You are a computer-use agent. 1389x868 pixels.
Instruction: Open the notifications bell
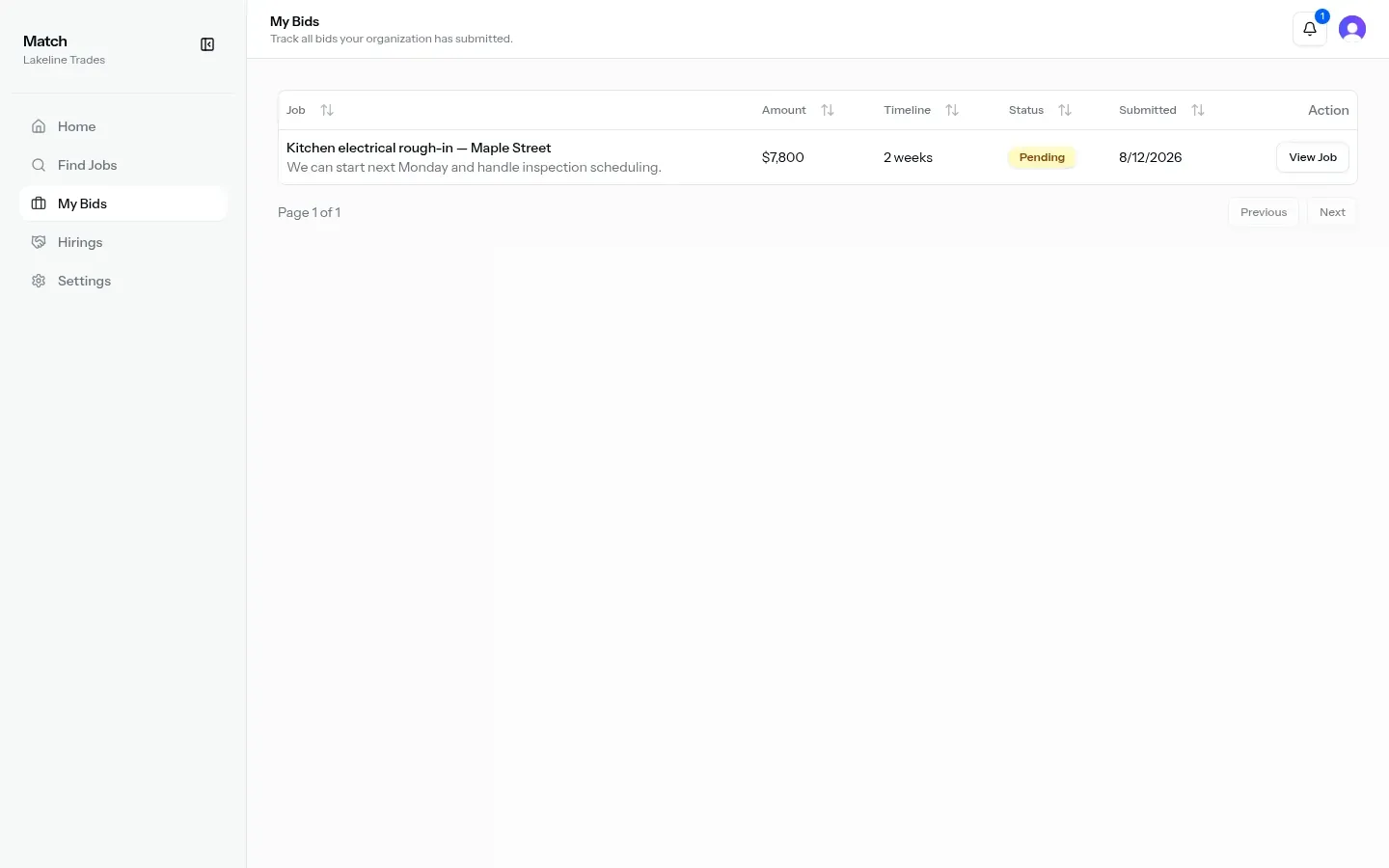[1310, 29]
